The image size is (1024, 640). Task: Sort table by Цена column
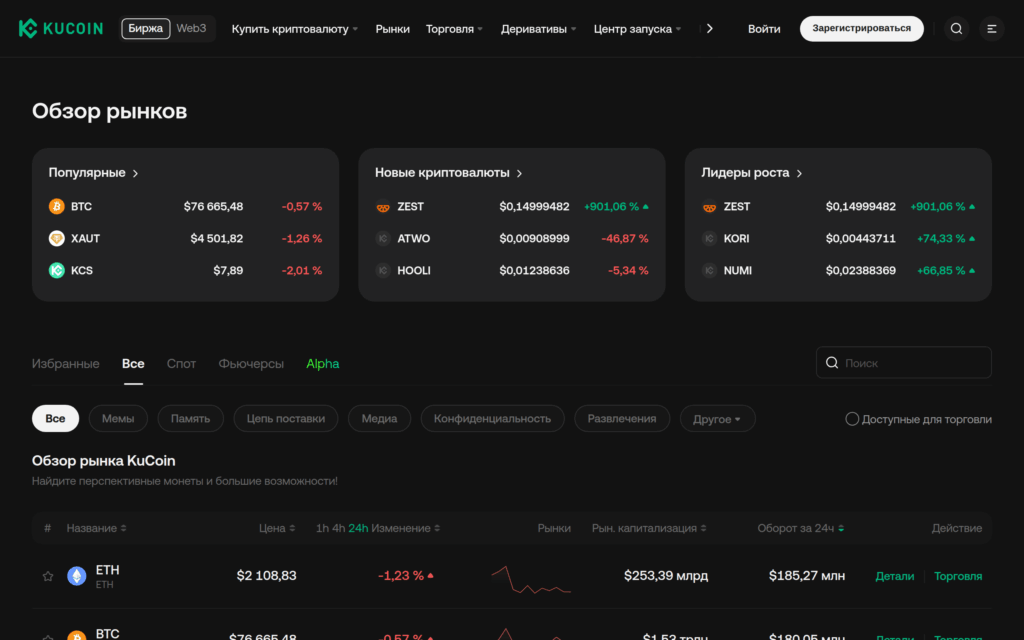click(277, 528)
